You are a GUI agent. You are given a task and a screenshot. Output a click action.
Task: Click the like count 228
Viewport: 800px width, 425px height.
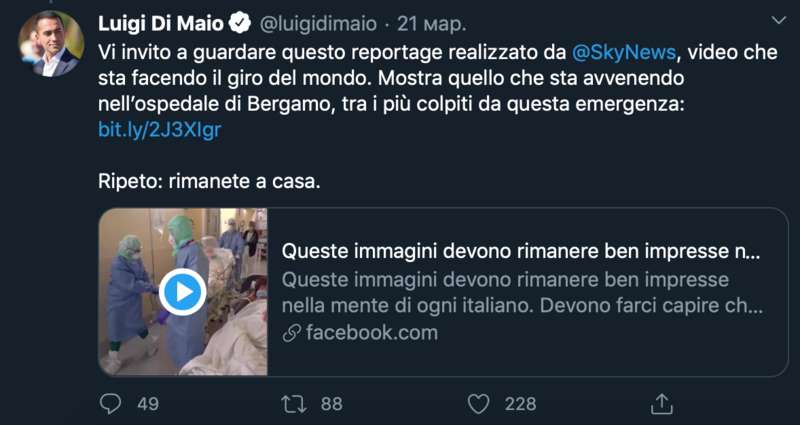520,403
